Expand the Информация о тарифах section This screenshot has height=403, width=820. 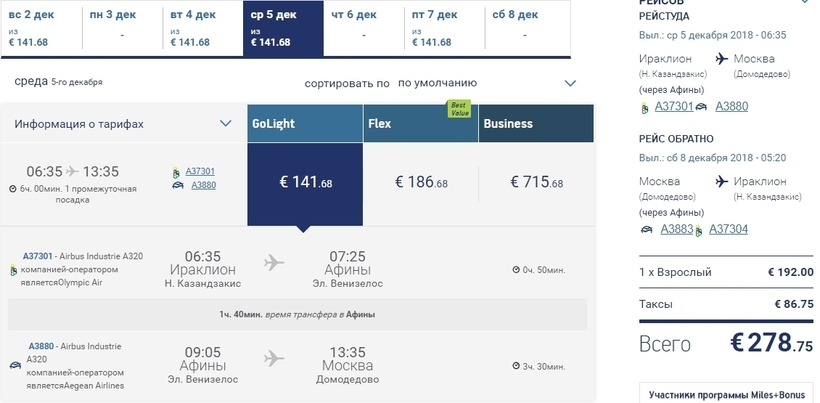[x=225, y=124]
